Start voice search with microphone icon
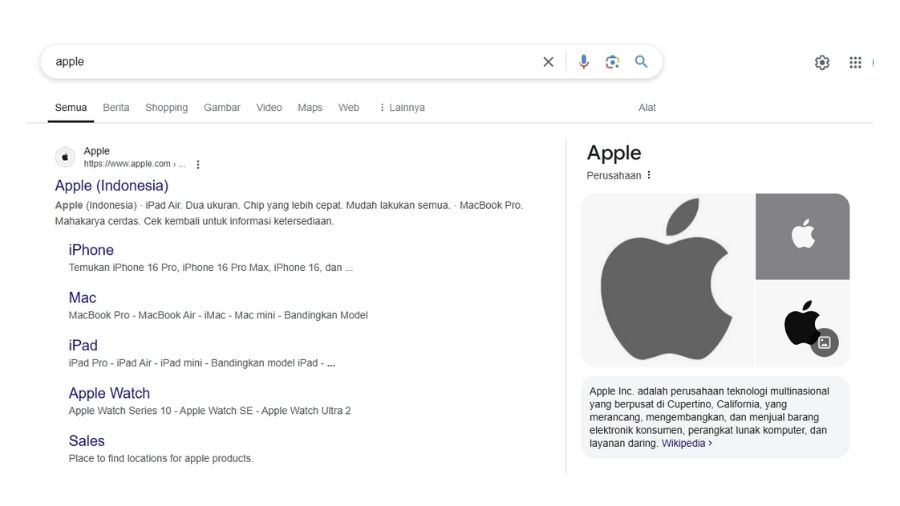The width and height of the screenshot is (900, 506). point(583,62)
